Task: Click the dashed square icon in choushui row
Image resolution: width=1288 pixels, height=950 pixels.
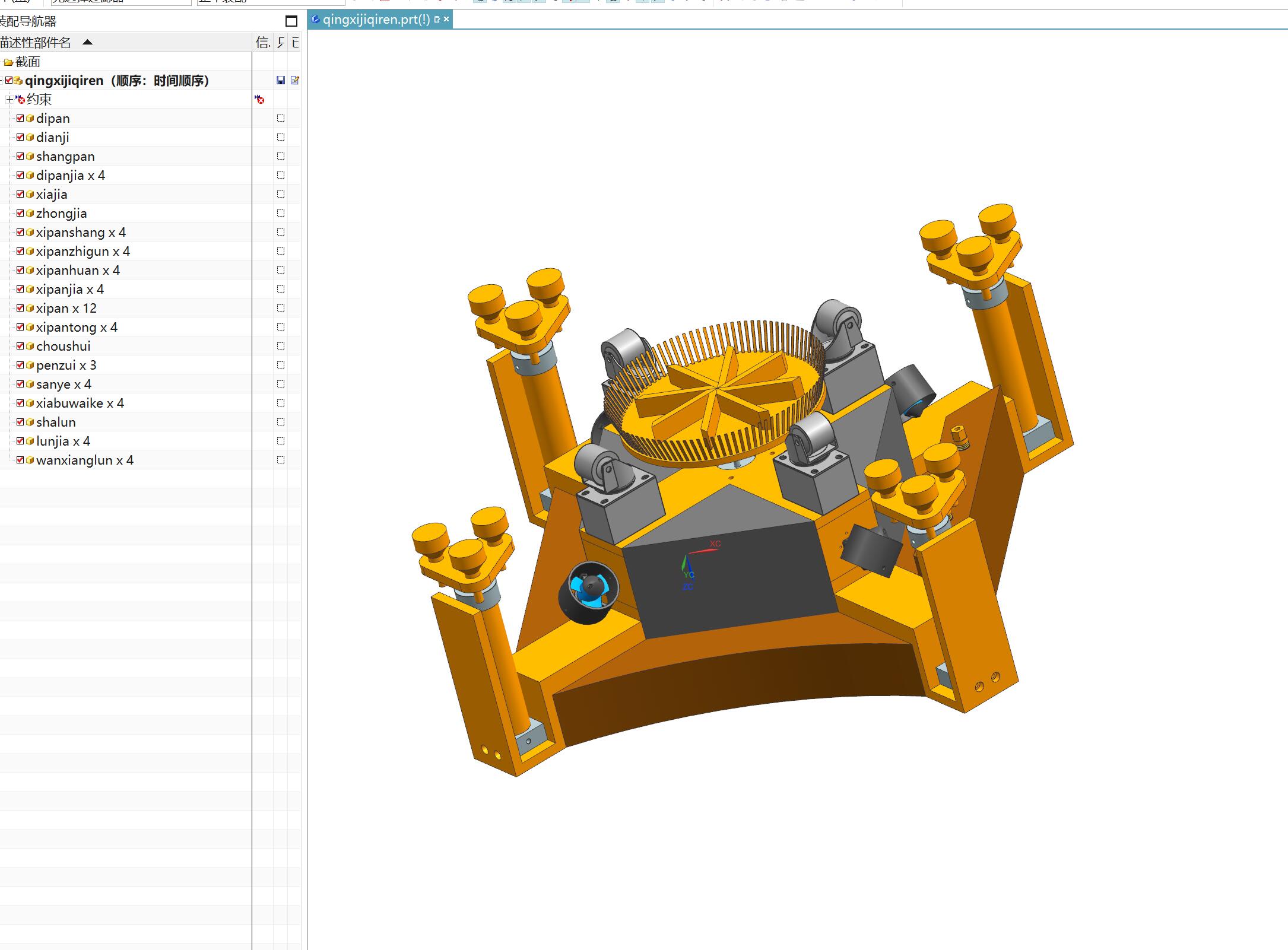Action: point(281,346)
